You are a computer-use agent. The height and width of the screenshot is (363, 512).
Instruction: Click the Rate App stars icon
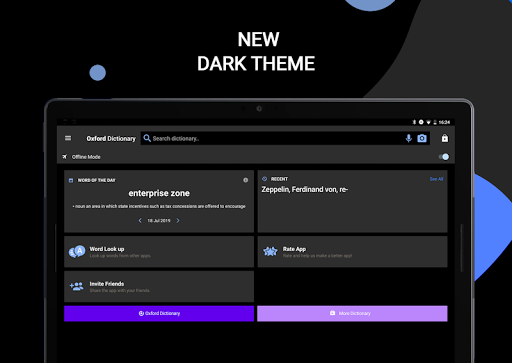click(x=270, y=252)
